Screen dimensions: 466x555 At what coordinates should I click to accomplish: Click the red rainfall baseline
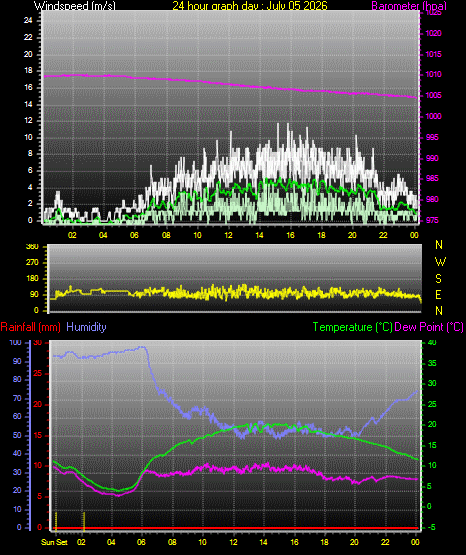coord(235,528)
